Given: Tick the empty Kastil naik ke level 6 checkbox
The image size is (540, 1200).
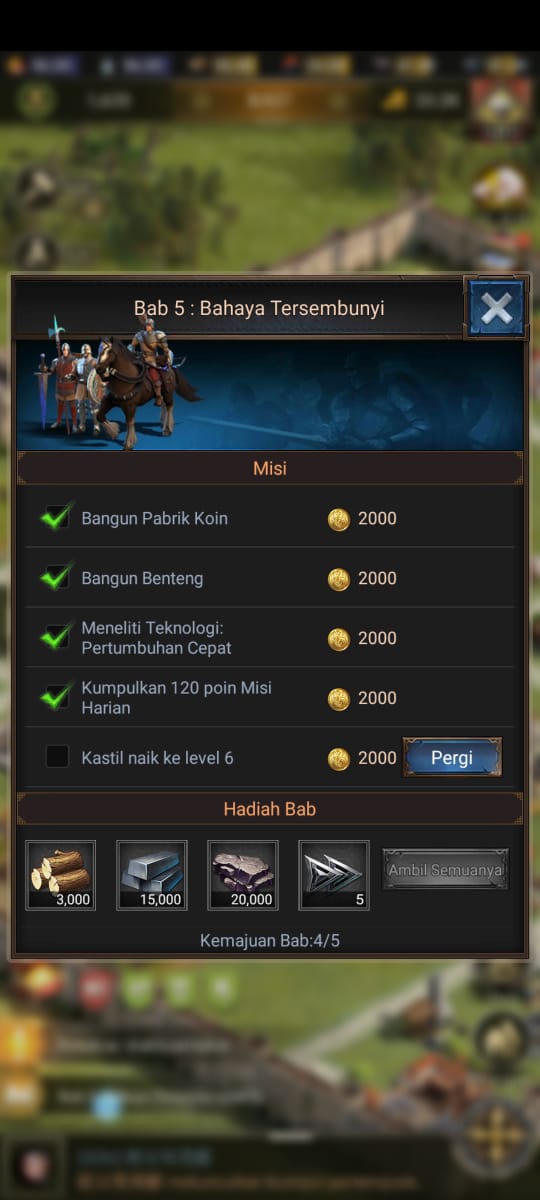Looking at the screenshot, I should 57,757.
